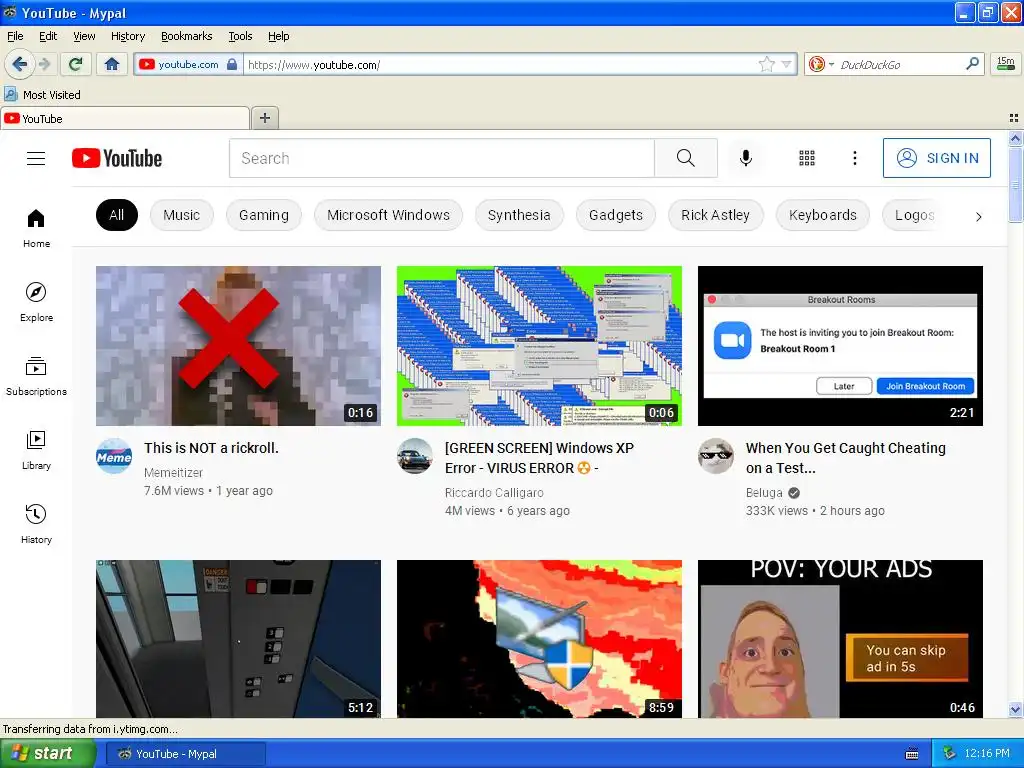Viewport: 1024px width, 768px height.
Task: Open the new tab plus button
Action: pyautogui.click(x=264, y=118)
